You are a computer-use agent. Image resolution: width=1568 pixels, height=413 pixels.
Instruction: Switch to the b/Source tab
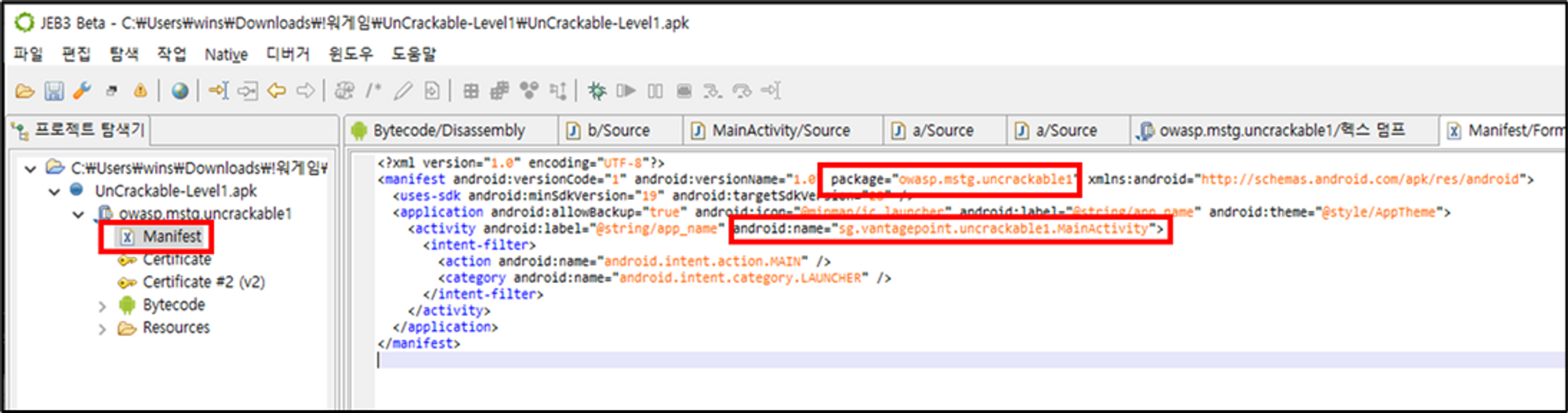click(619, 130)
